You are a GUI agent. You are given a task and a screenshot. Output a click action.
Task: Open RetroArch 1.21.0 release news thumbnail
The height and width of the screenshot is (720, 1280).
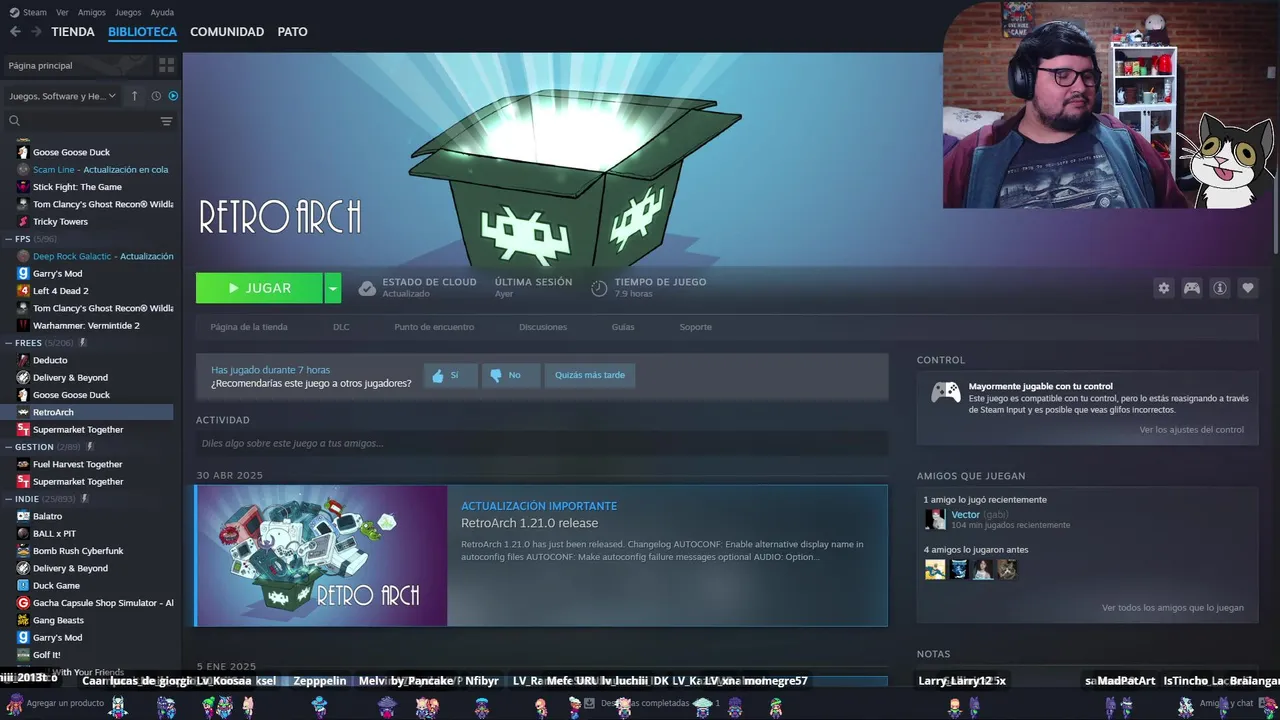pos(321,556)
